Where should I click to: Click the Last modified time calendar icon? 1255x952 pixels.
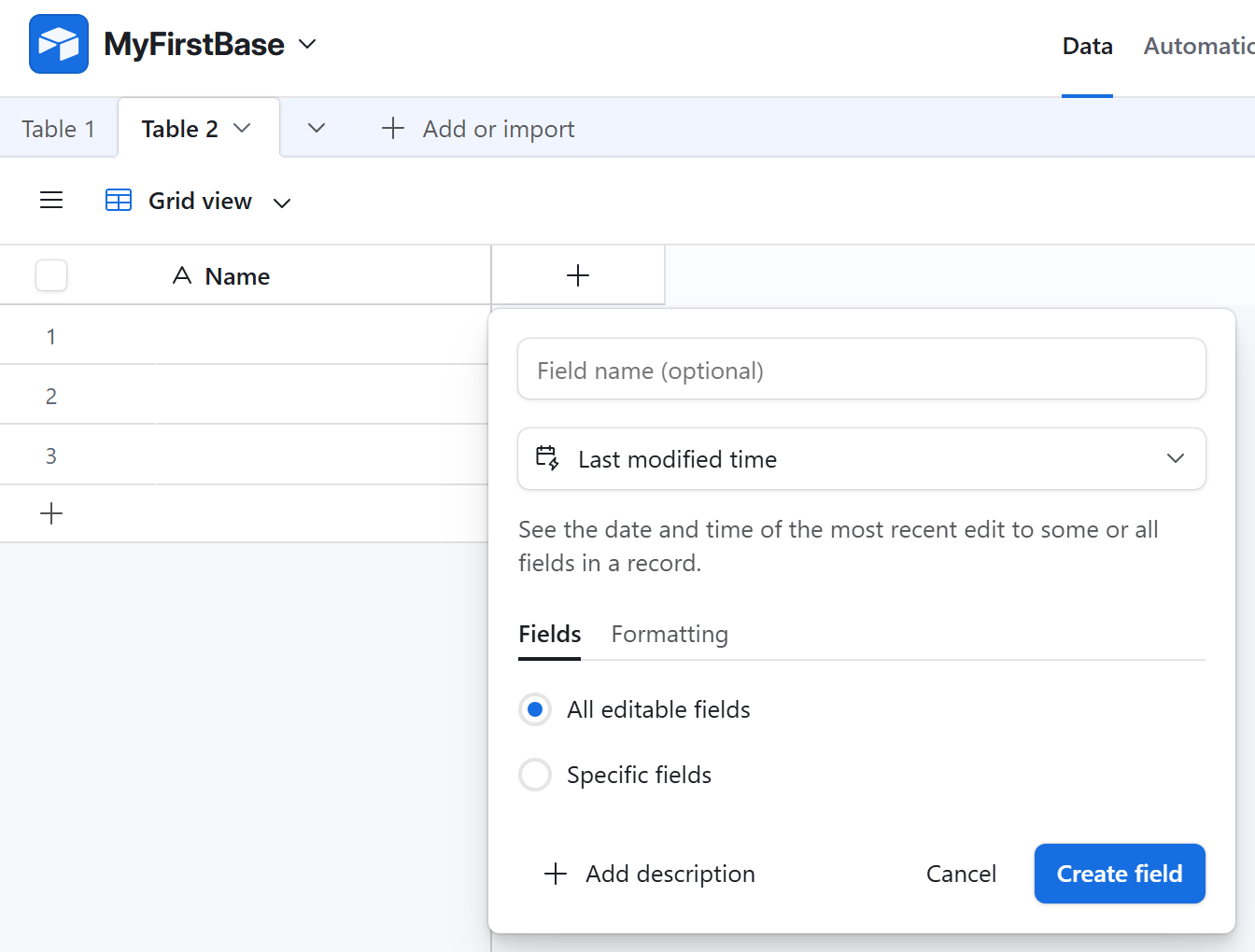(x=547, y=458)
